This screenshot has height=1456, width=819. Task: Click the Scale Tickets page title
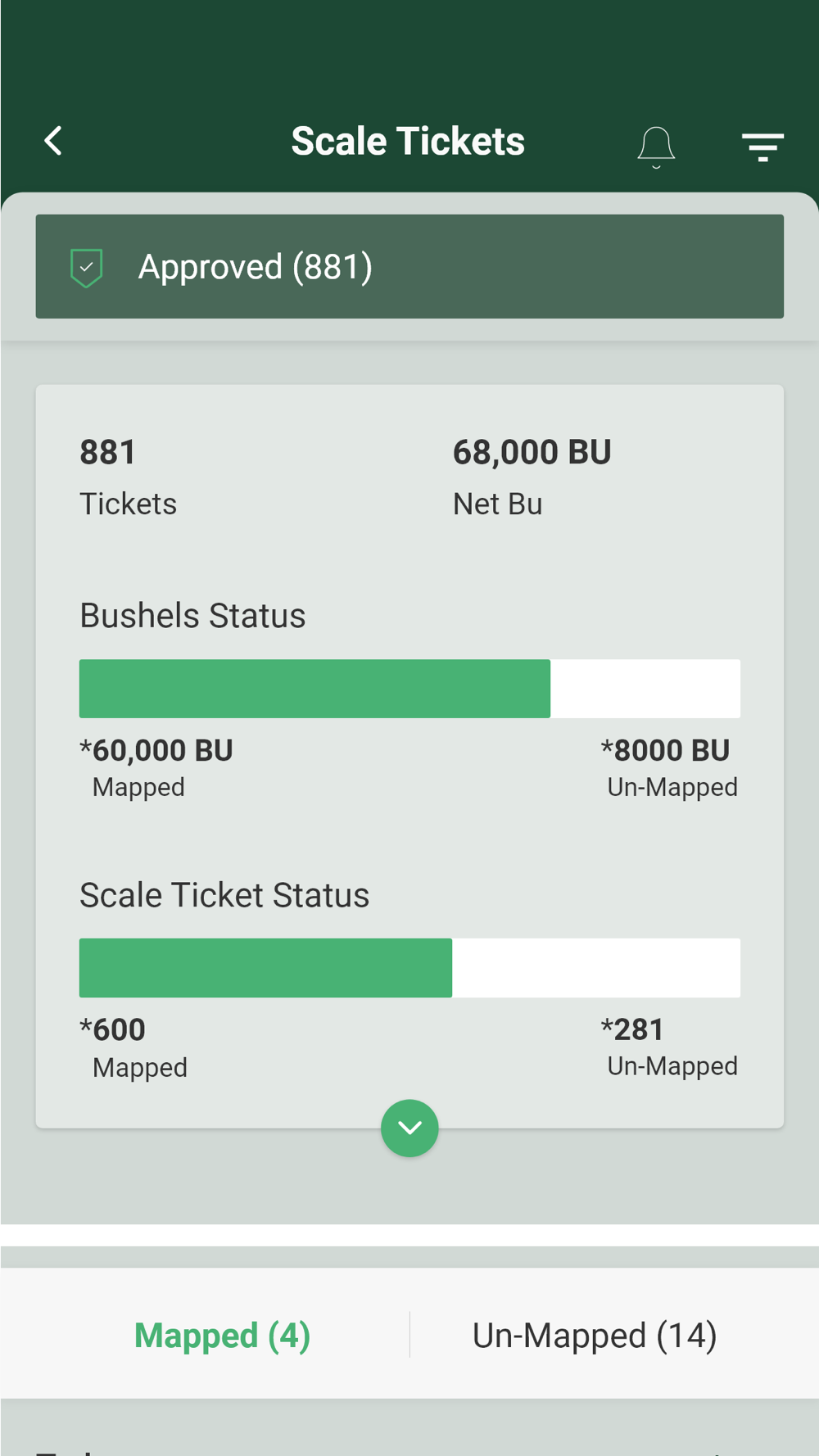click(x=408, y=141)
